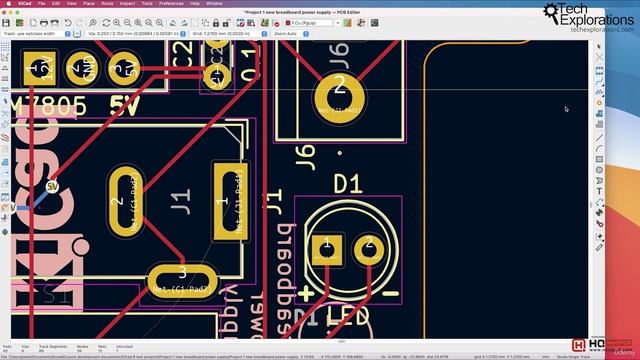Open the track width dropdown
Viewport: 640px width, 360px height.
36,34
